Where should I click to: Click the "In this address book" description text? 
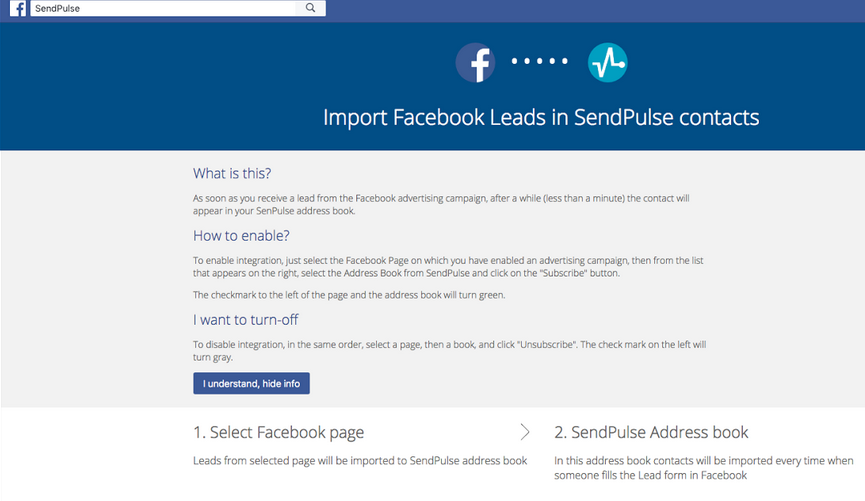tap(703, 468)
